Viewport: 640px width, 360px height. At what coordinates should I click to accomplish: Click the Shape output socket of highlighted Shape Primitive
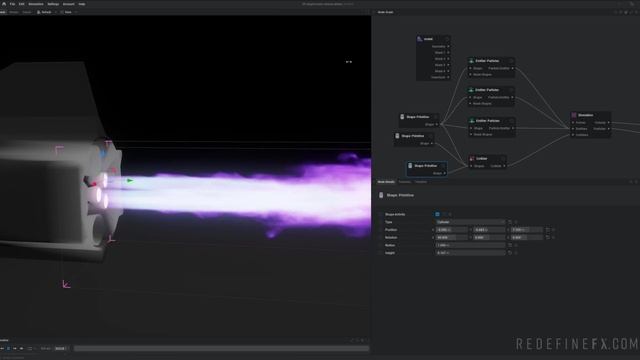coord(444,173)
